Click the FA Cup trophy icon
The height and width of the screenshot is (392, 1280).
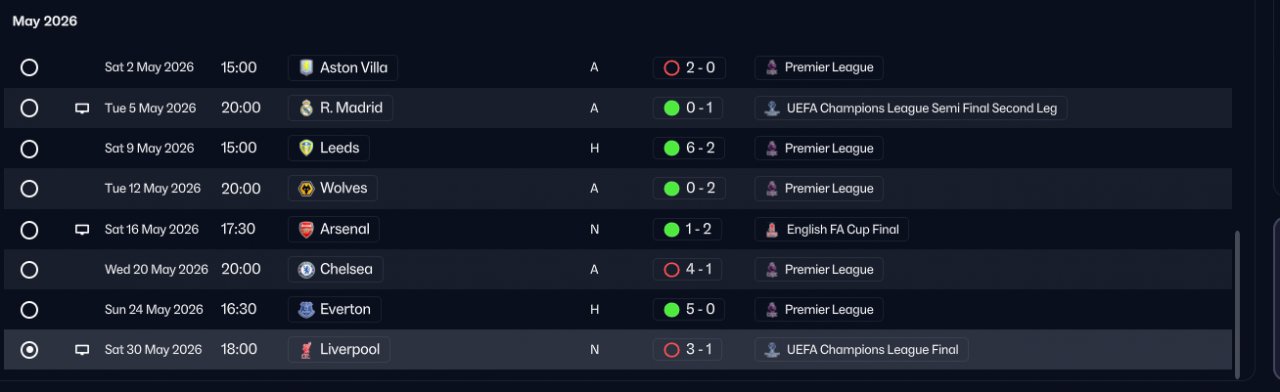[771, 229]
